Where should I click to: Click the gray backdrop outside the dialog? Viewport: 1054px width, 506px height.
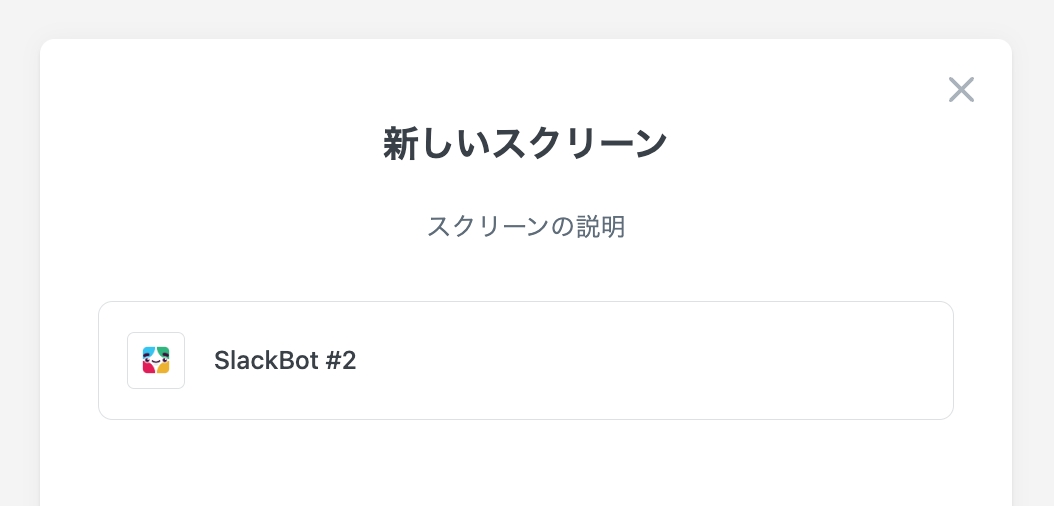click(x=18, y=250)
